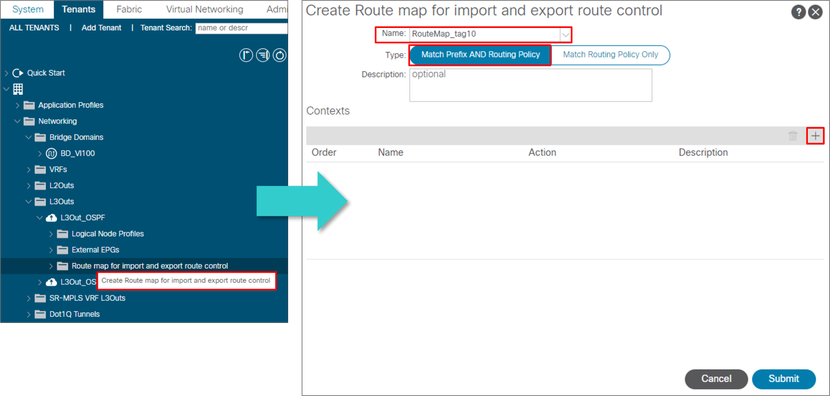Click Add Tenant link
The width and height of the screenshot is (830, 396).
pyautogui.click(x=101, y=28)
